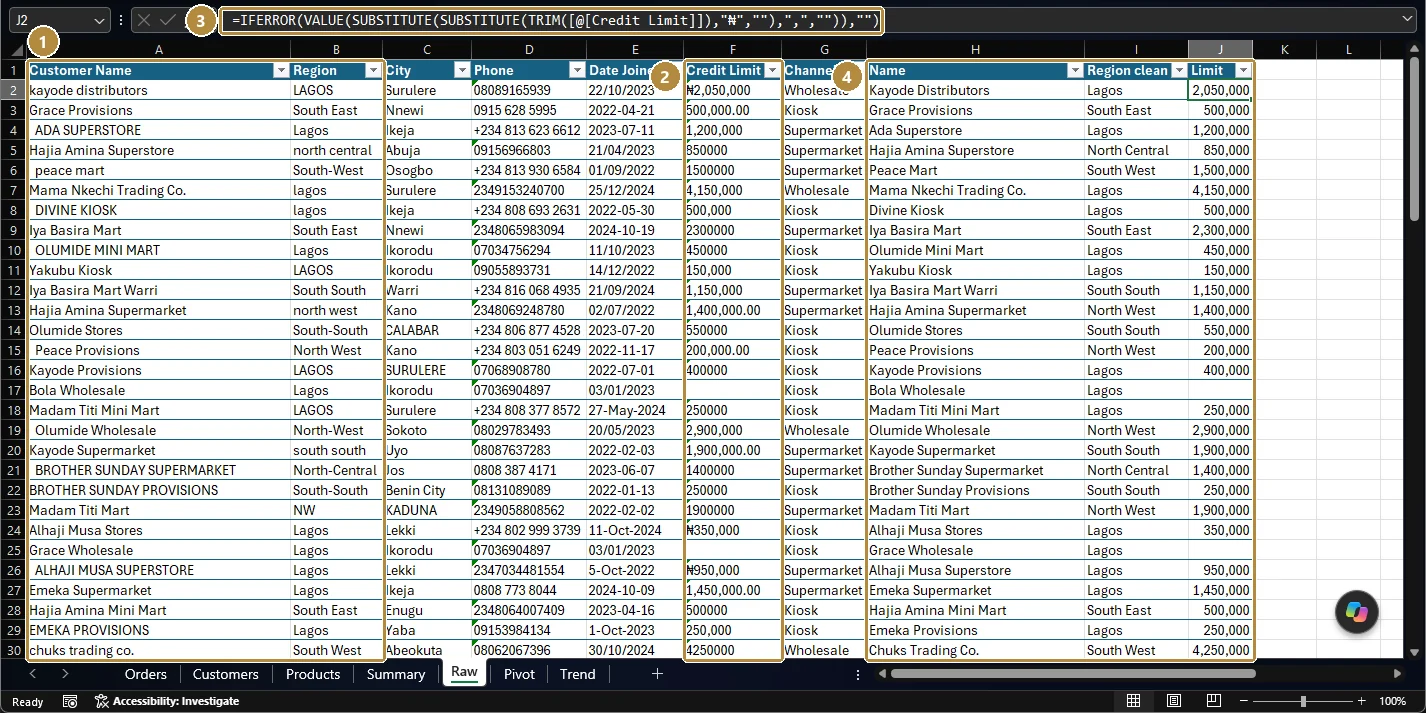Image resolution: width=1426 pixels, height=713 pixels.
Task: Open the Credit Limit filter dropdown
Action: click(x=772, y=70)
